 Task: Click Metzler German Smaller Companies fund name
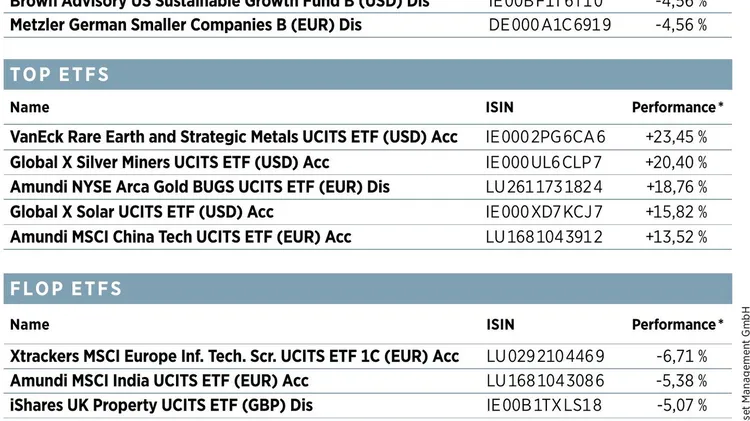click(x=186, y=25)
